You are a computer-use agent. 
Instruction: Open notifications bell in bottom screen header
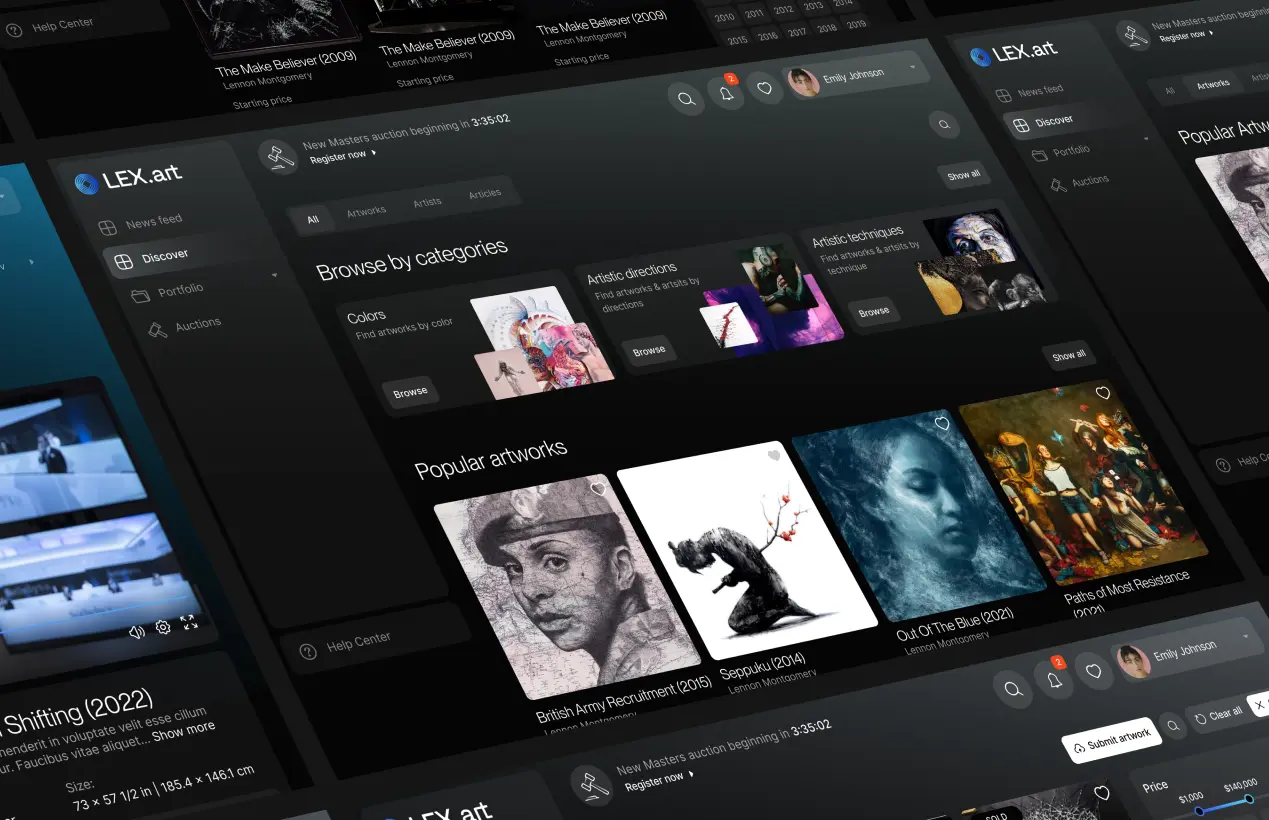pos(1054,681)
